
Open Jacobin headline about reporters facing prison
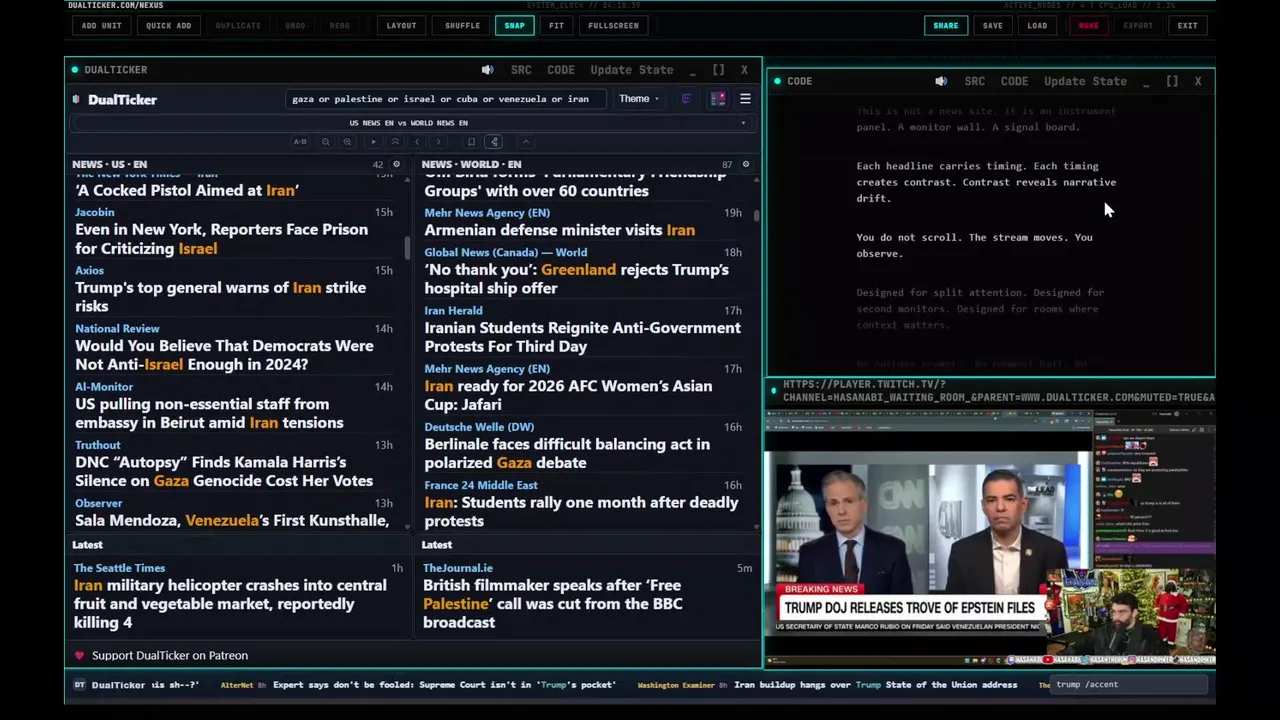(x=222, y=239)
